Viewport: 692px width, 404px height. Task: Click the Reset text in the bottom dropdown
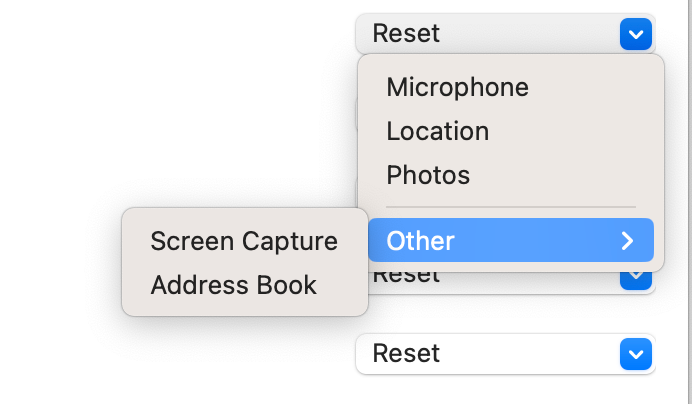point(406,353)
